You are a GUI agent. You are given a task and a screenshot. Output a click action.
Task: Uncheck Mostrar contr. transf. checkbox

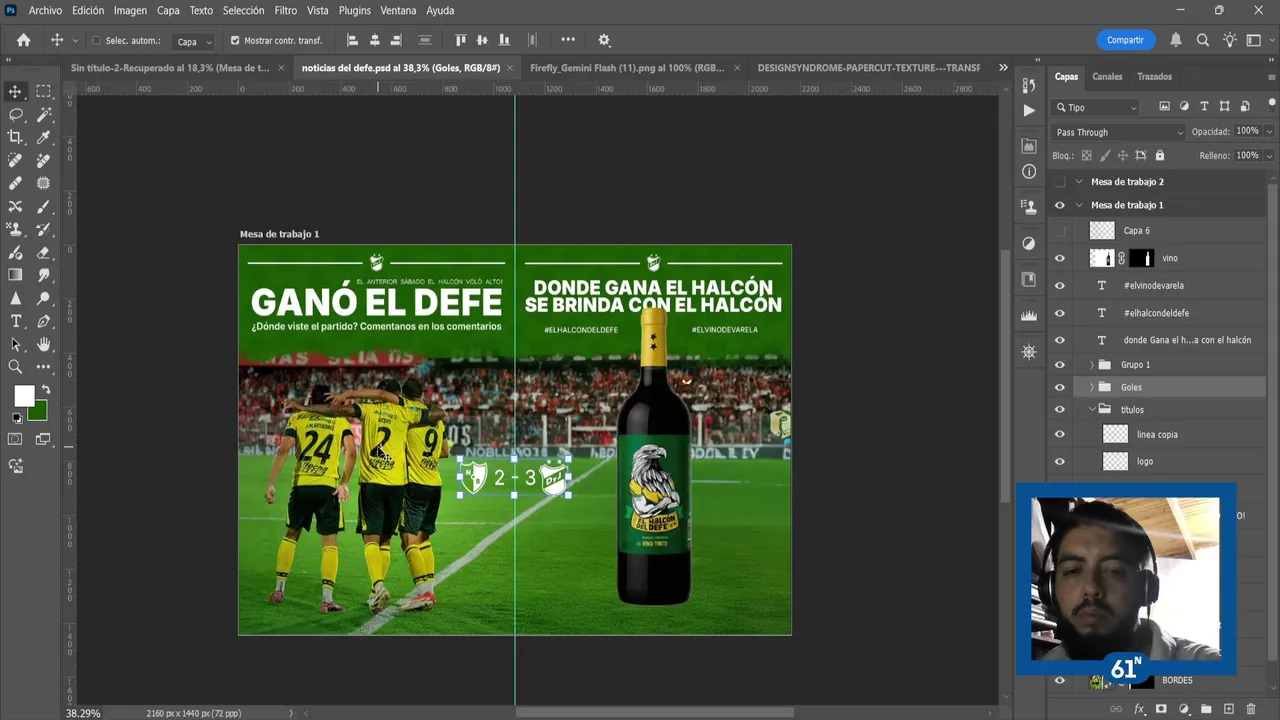pyautogui.click(x=235, y=41)
